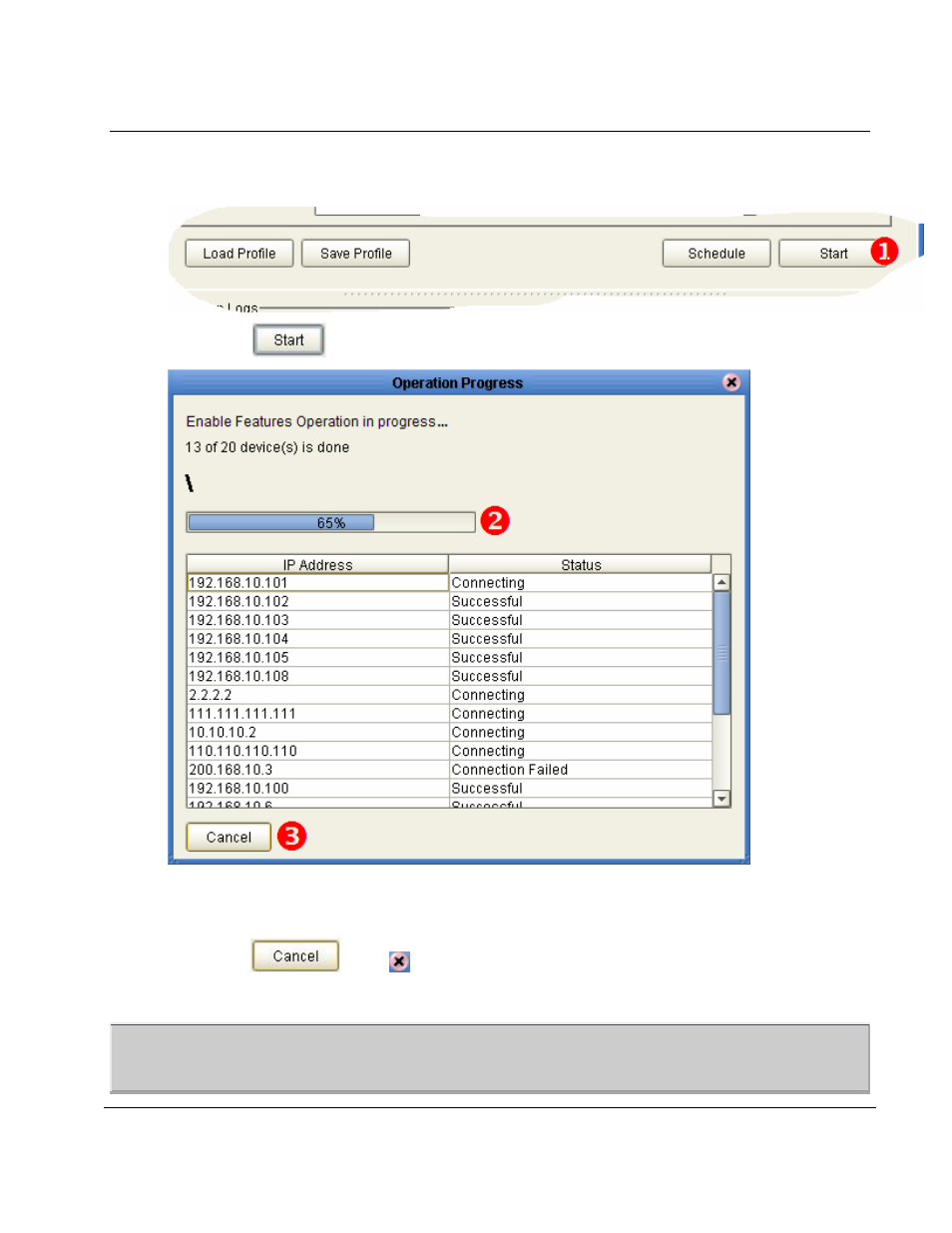Screen dimensions: 952x1233
Task: Select row 192.168.10.100
Action: (x=449, y=789)
